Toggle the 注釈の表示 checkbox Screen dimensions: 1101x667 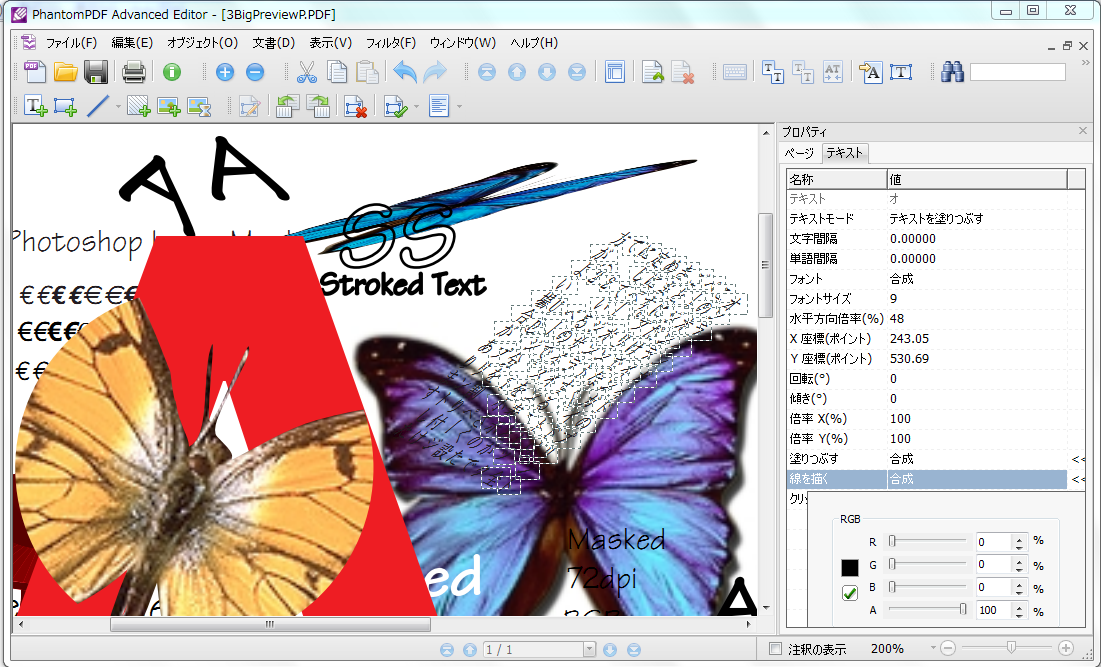coord(775,649)
